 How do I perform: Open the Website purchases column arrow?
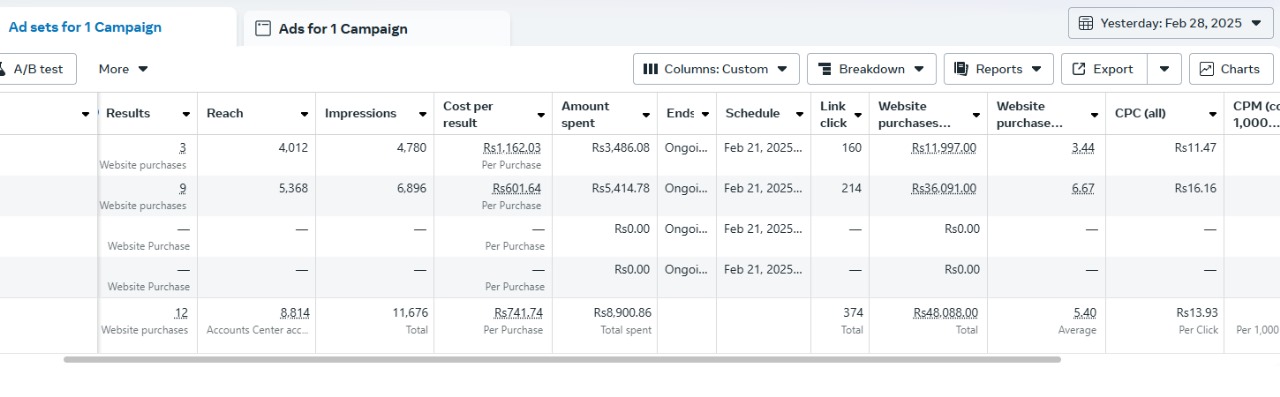coord(975,114)
